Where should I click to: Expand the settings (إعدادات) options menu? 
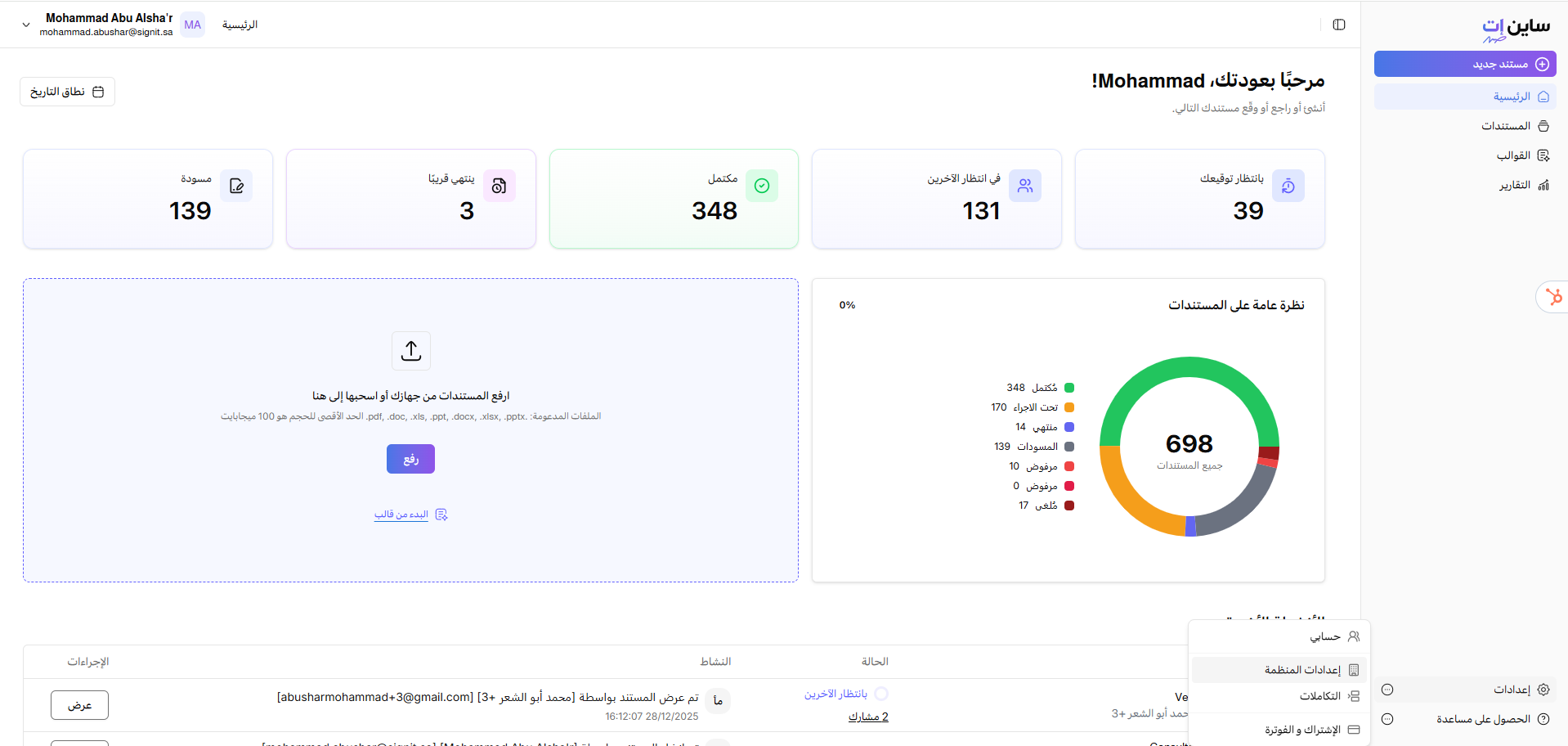click(x=1387, y=690)
